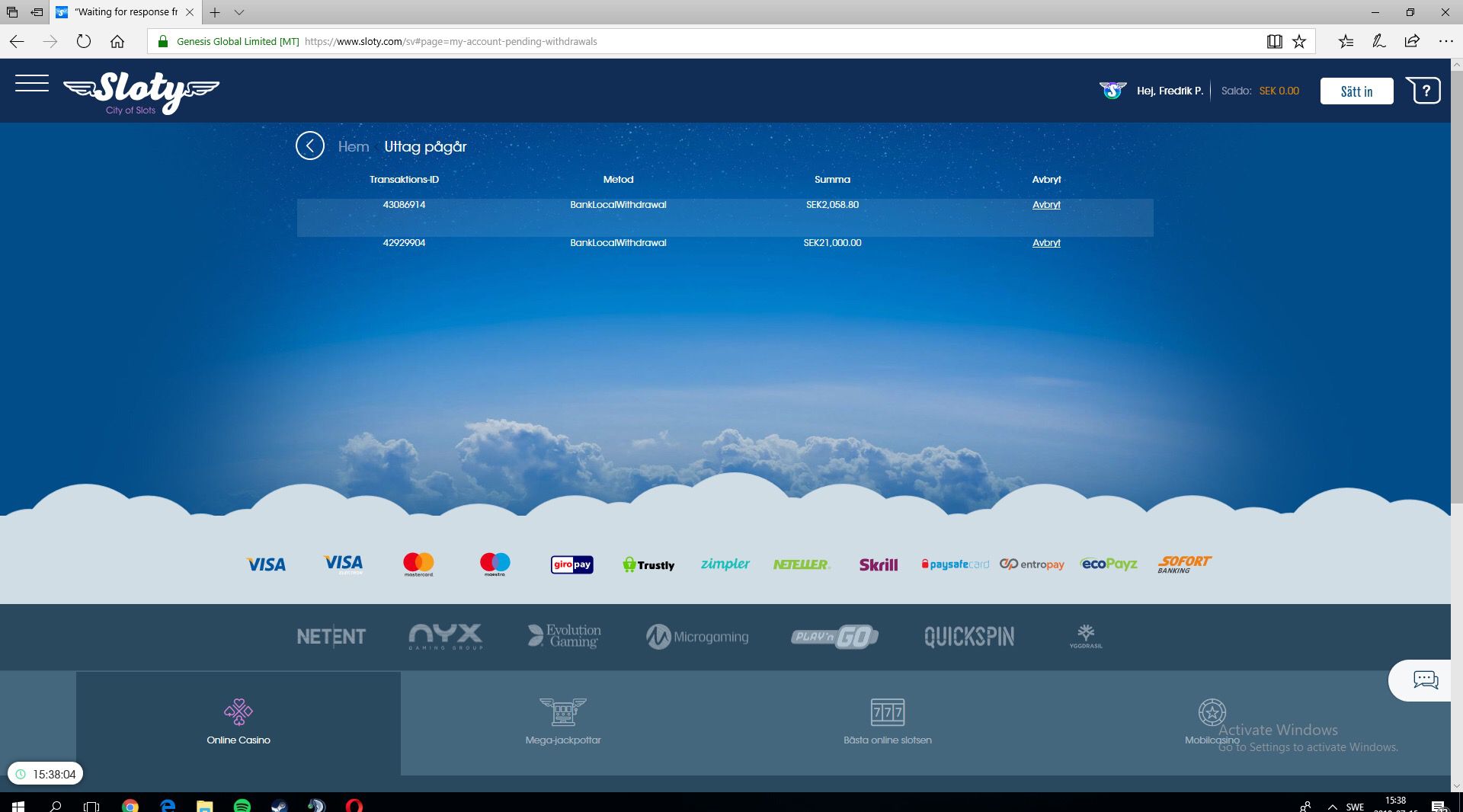1463x812 pixels.
Task: Expand the tab preview chevron
Action: pyautogui.click(x=239, y=12)
